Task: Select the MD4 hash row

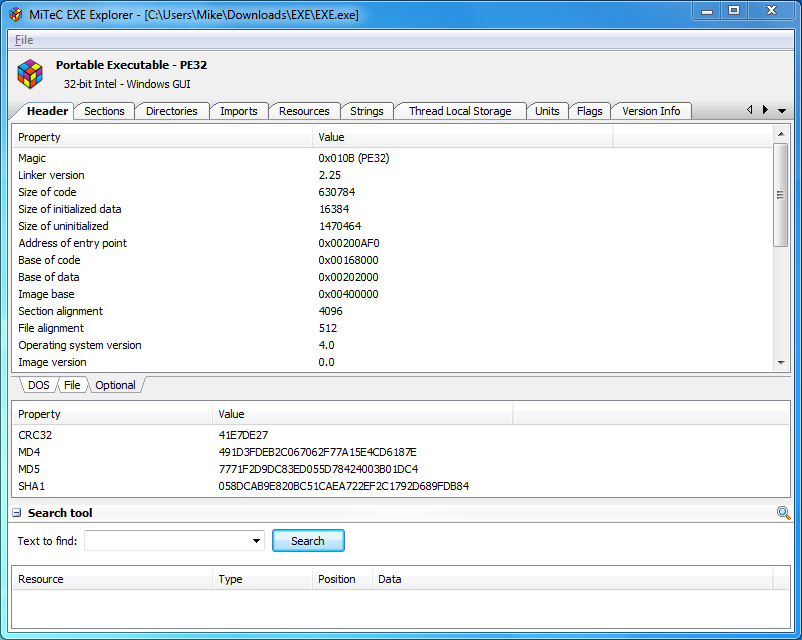Action: (x=401, y=452)
